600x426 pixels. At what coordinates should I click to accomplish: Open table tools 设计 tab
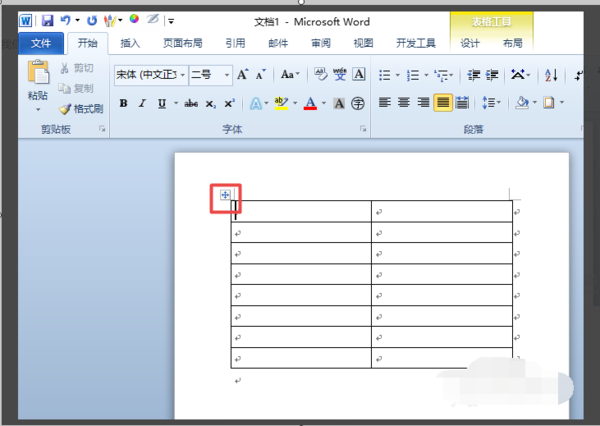coord(470,43)
